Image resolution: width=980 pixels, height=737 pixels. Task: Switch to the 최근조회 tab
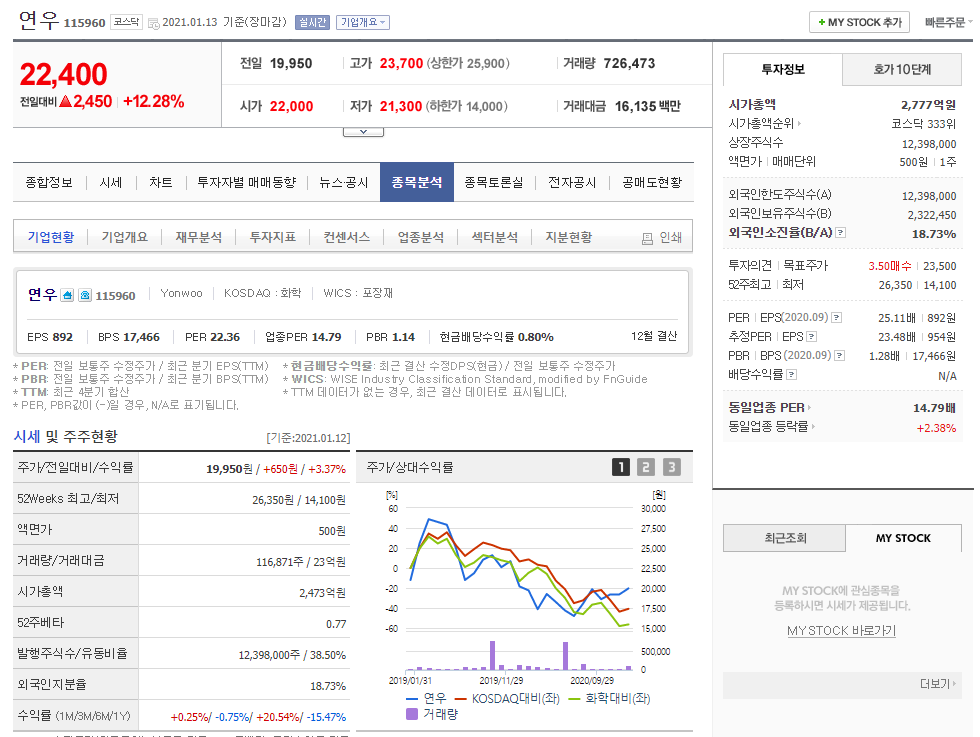pos(784,538)
